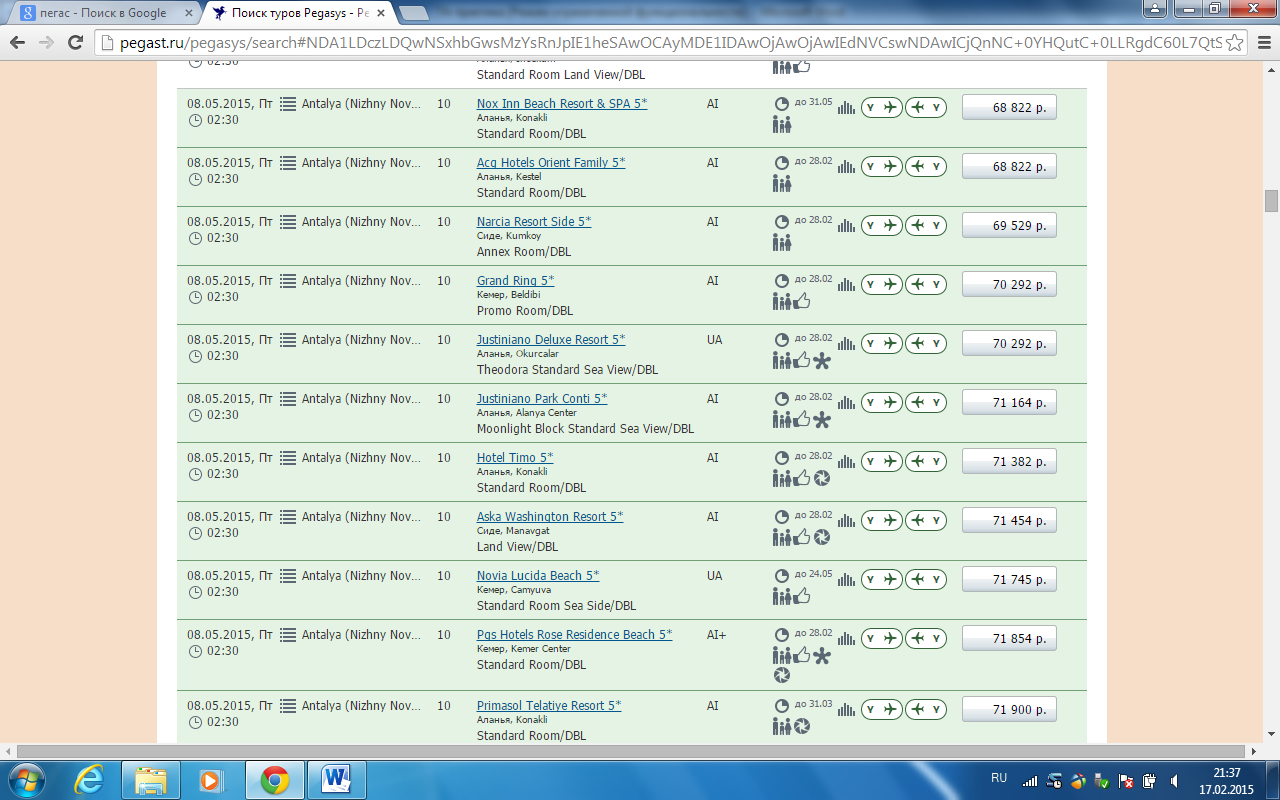Viewport: 1280px width, 800px height.
Task: Click family icon in Justiniano Park Conti row
Action: (782, 420)
